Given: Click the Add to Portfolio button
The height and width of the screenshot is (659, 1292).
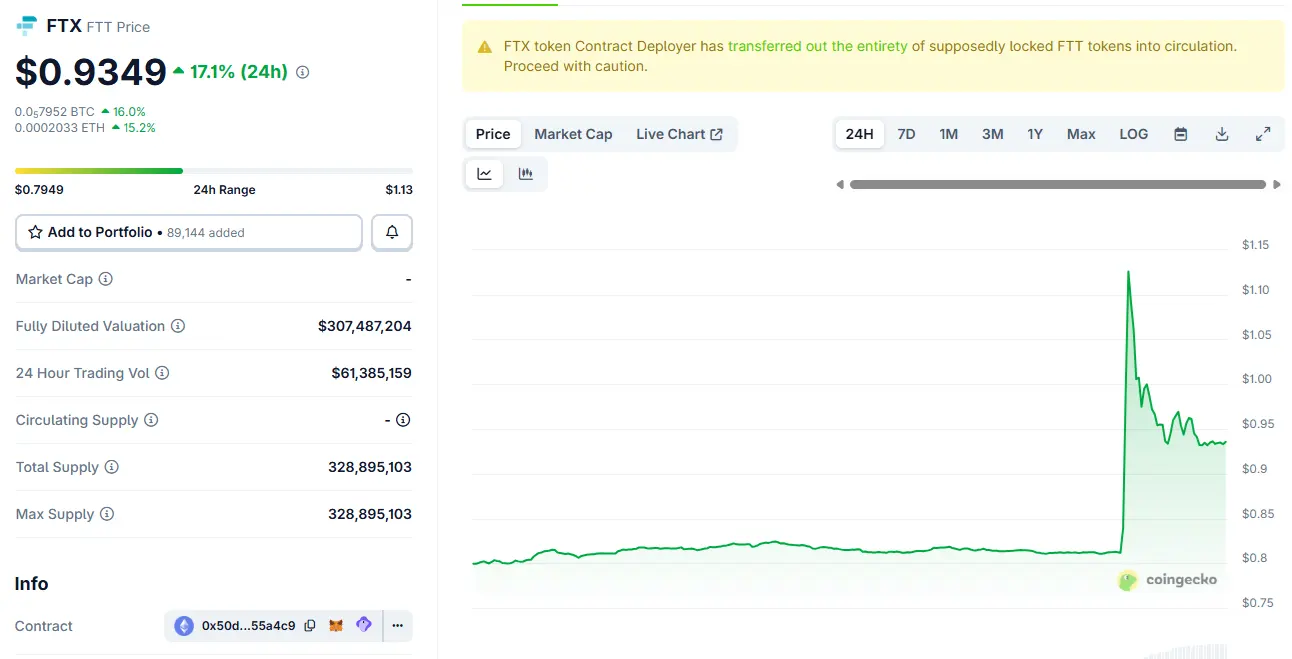Looking at the screenshot, I should click(x=189, y=232).
